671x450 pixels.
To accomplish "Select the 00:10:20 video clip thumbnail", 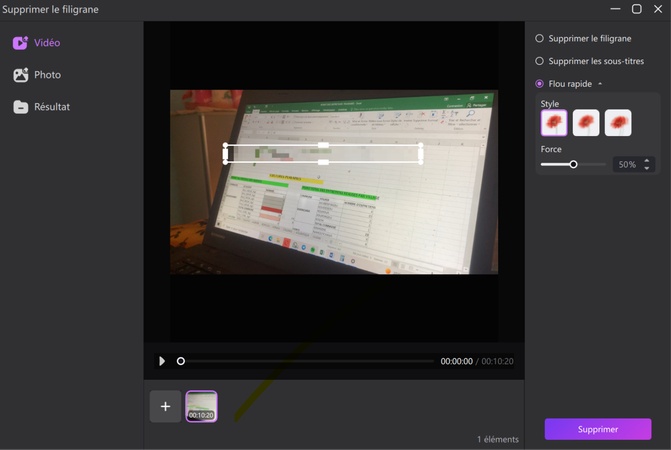I will [201, 406].
